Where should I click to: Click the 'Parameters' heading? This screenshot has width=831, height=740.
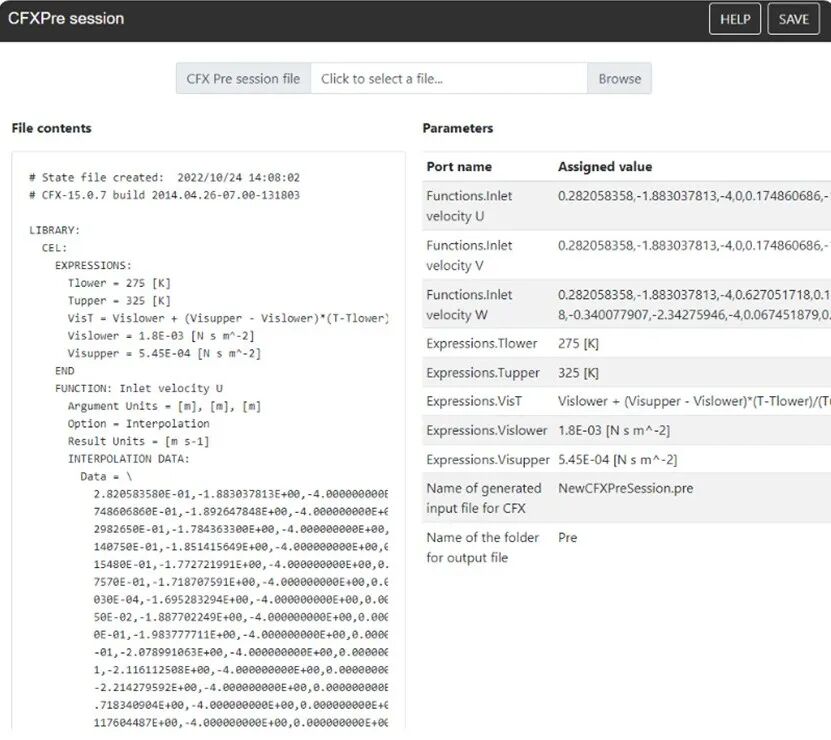click(458, 128)
